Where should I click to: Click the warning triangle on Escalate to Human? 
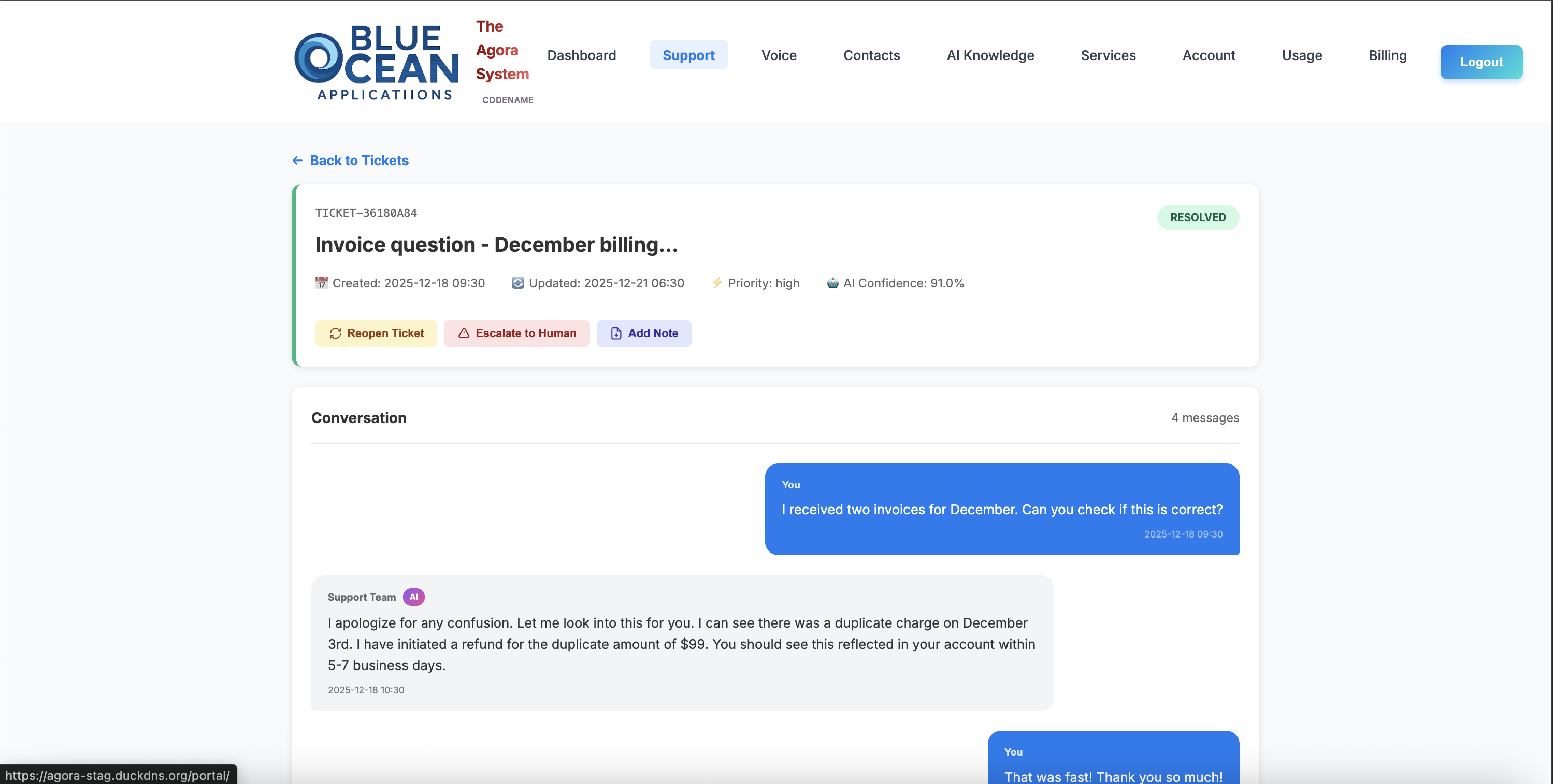point(464,333)
